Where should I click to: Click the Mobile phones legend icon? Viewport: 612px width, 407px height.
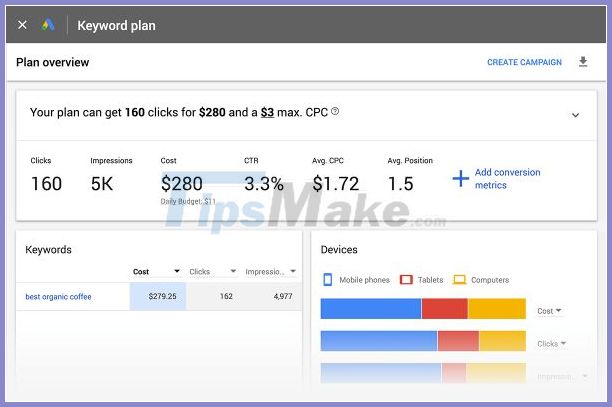point(327,280)
